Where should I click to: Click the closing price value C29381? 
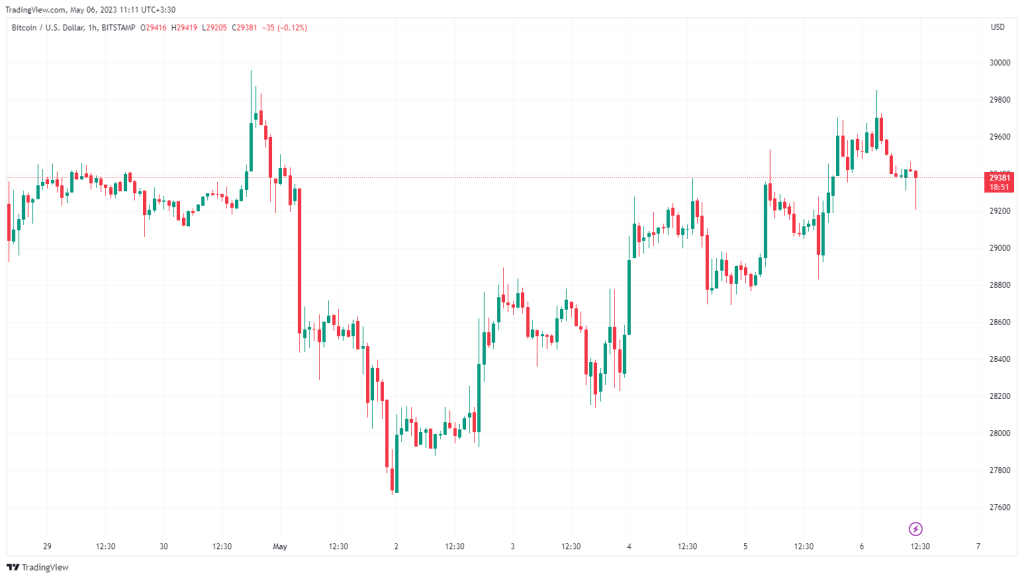coord(245,27)
